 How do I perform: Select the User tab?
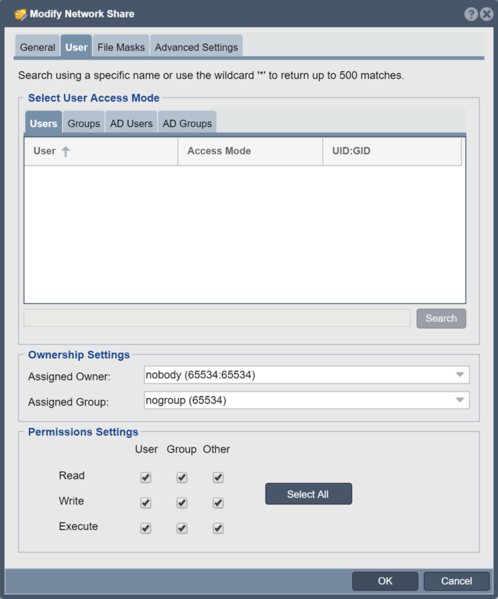(x=76, y=47)
